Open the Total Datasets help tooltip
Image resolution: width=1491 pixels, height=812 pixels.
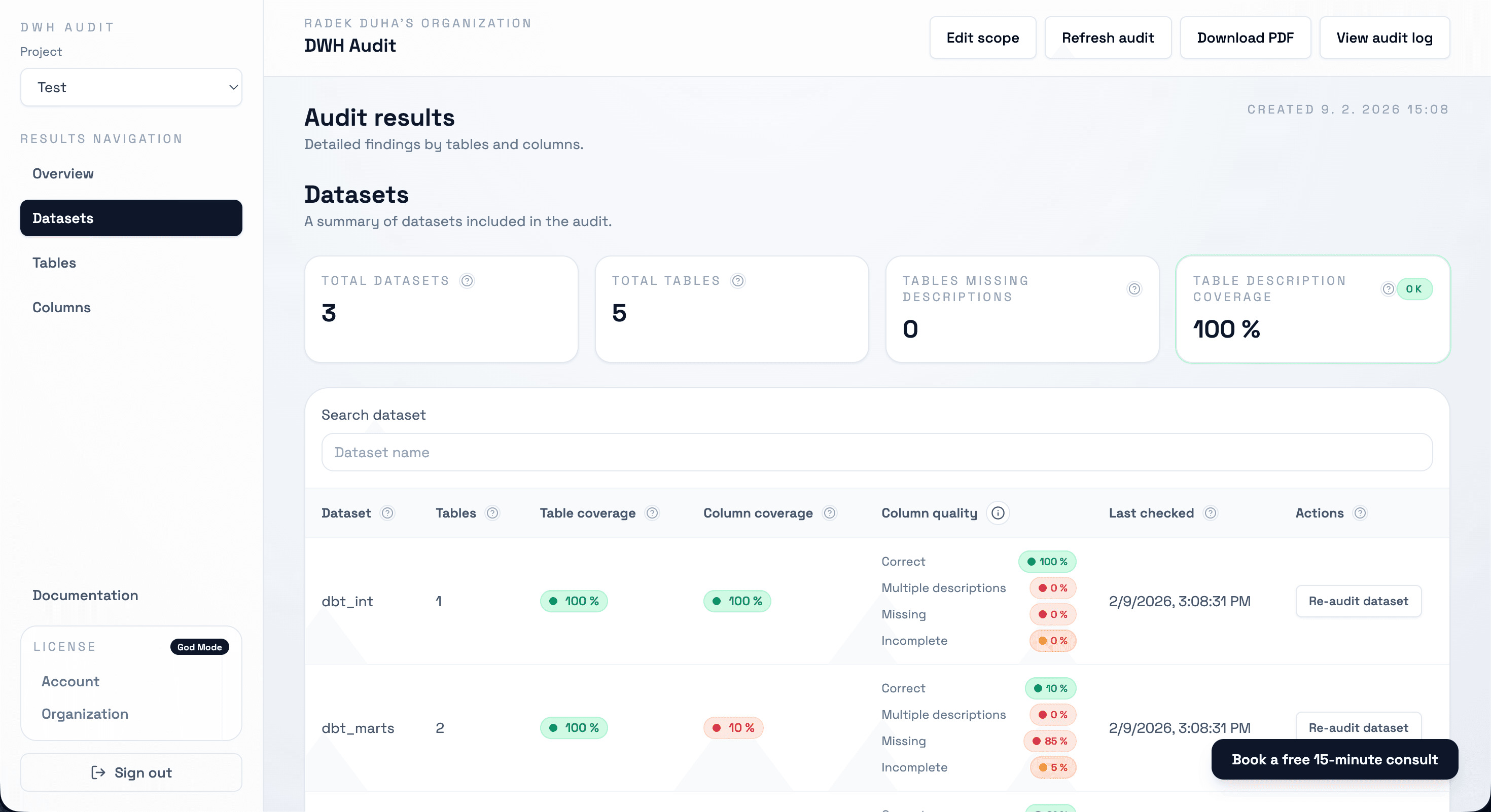(468, 280)
